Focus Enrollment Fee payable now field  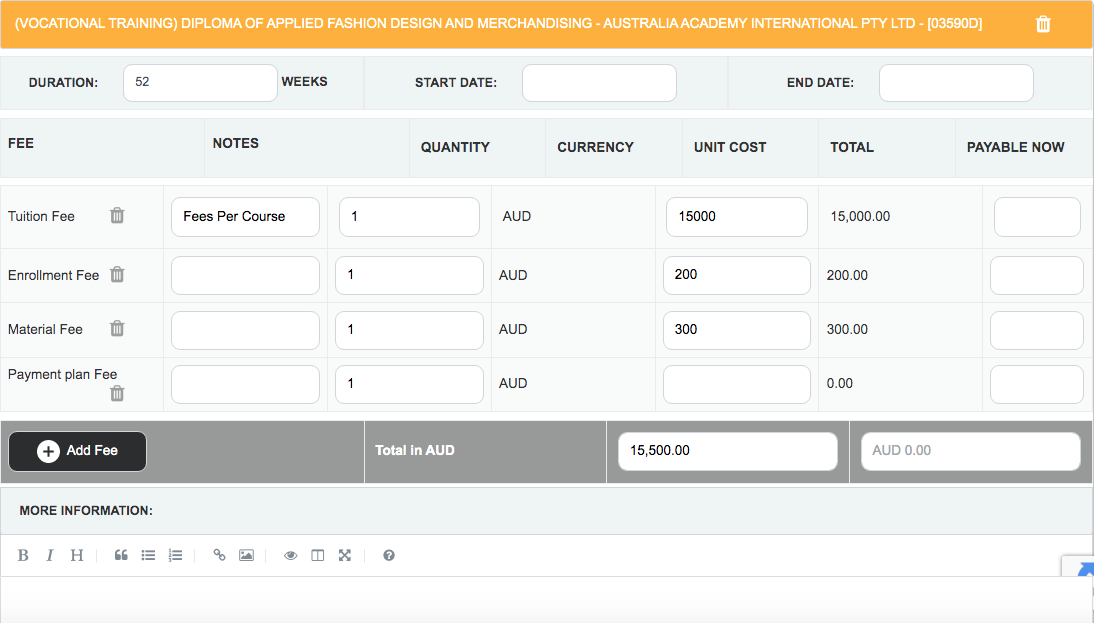pos(1037,275)
